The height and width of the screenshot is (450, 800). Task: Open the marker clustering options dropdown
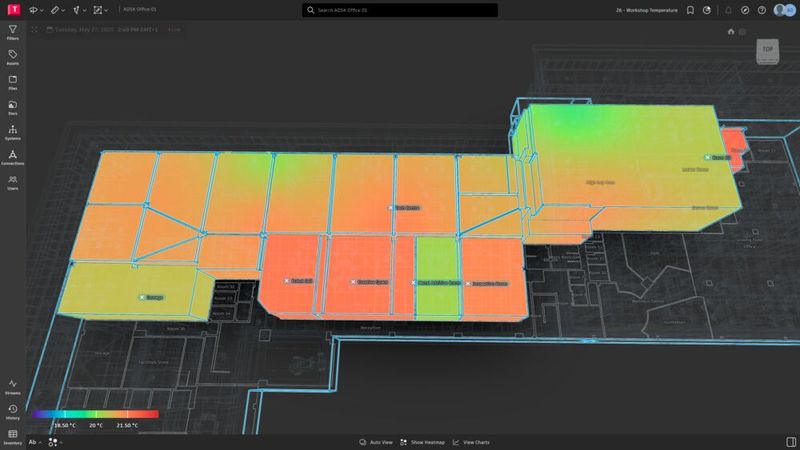pos(55,442)
